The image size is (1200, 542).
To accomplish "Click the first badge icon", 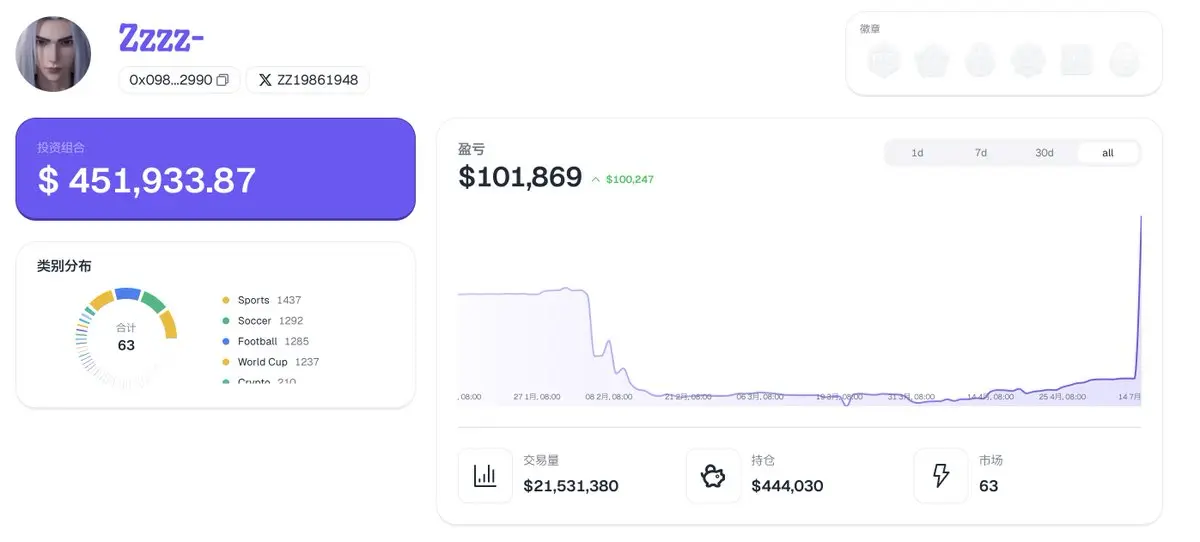I will [x=884, y=61].
